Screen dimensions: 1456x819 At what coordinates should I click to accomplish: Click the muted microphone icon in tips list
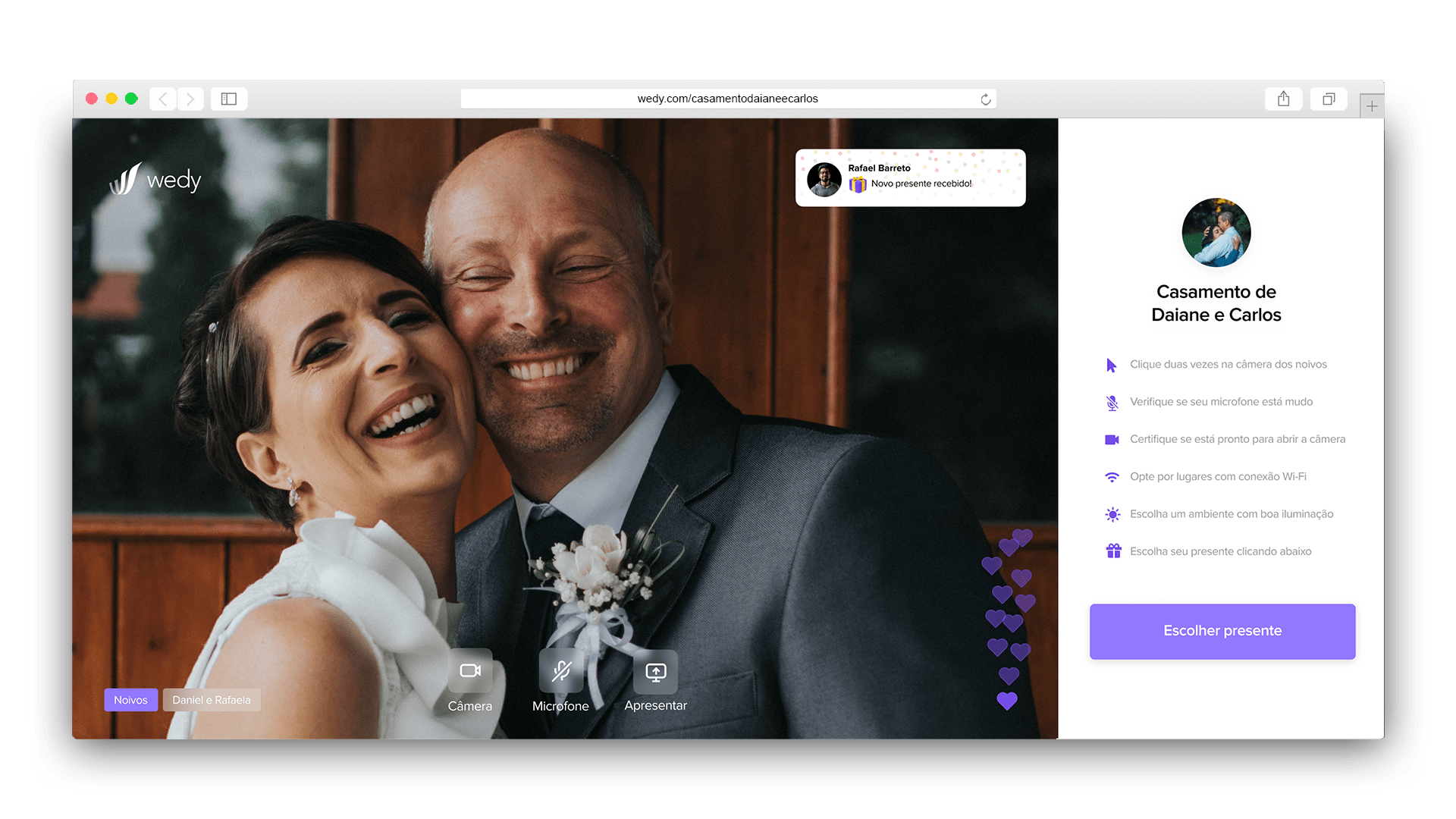pos(1112,403)
